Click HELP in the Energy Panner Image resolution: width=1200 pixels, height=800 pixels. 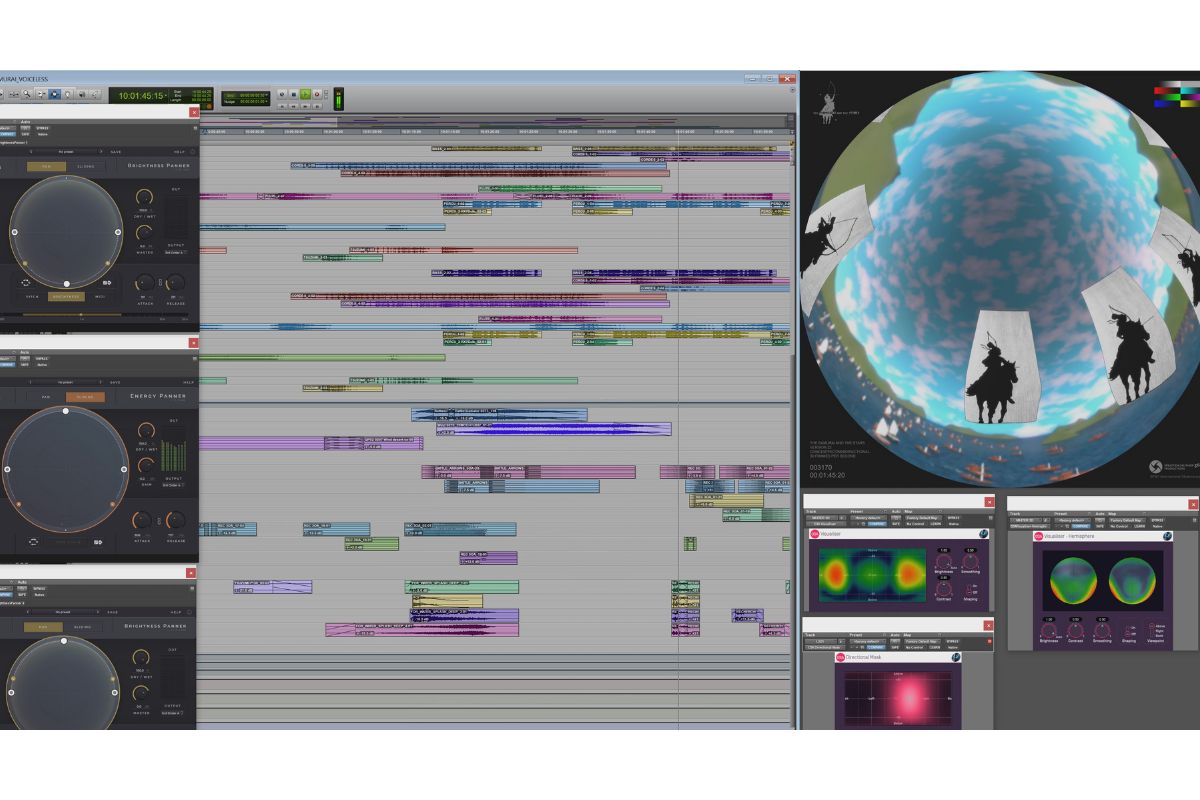pyautogui.click(x=189, y=382)
